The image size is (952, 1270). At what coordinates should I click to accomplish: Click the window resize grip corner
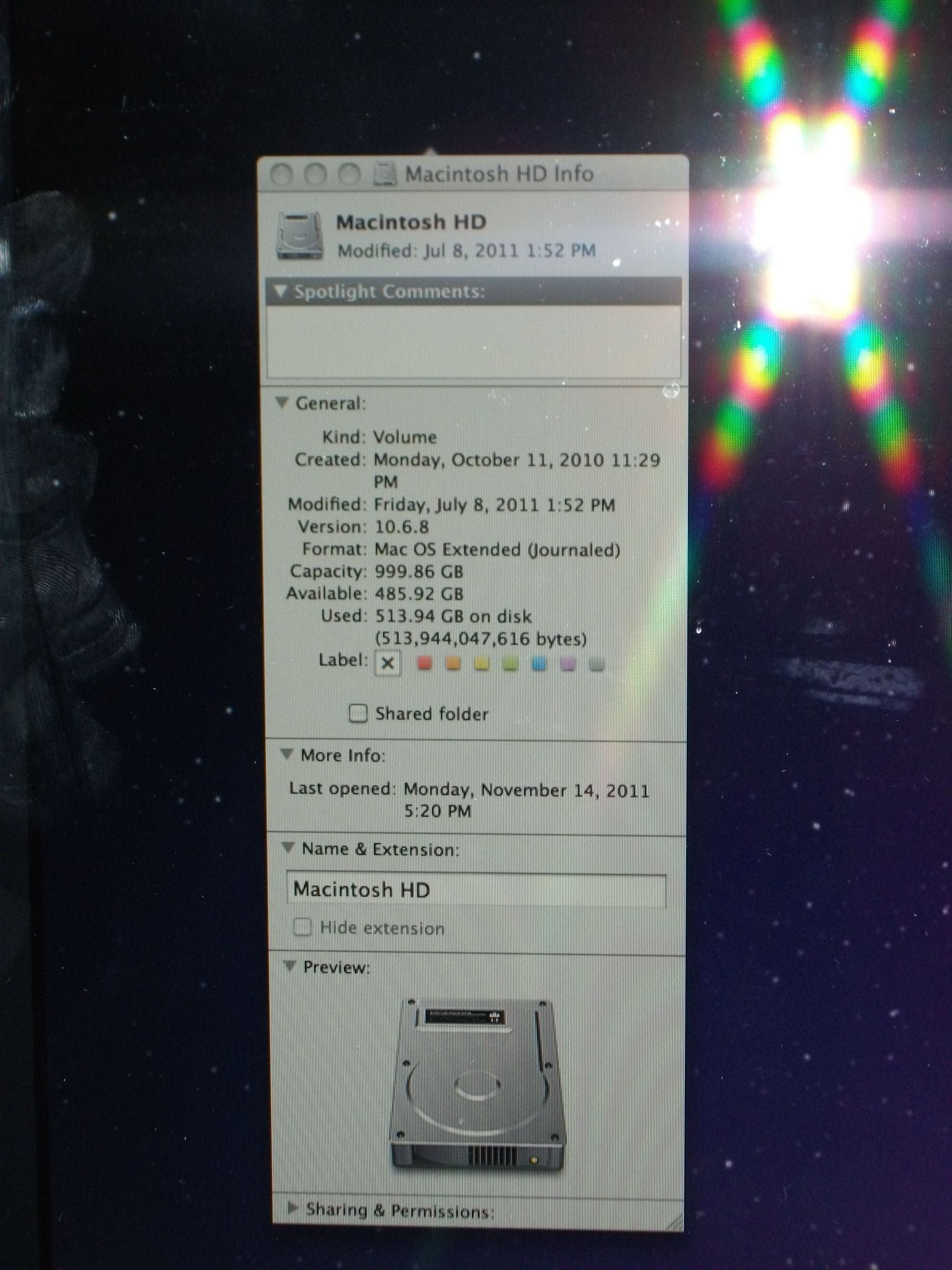pyautogui.click(x=674, y=1223)
